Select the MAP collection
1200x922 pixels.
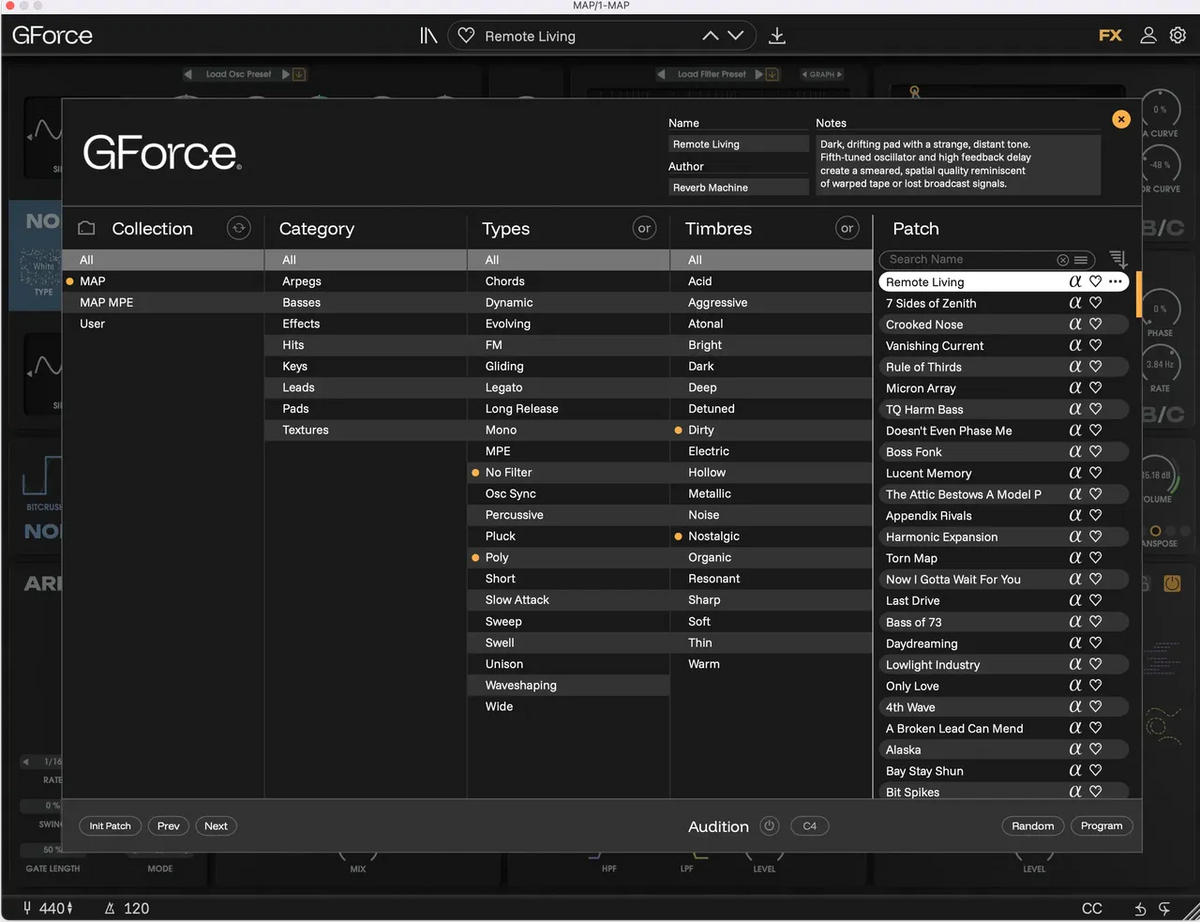[x=163, y=281]
